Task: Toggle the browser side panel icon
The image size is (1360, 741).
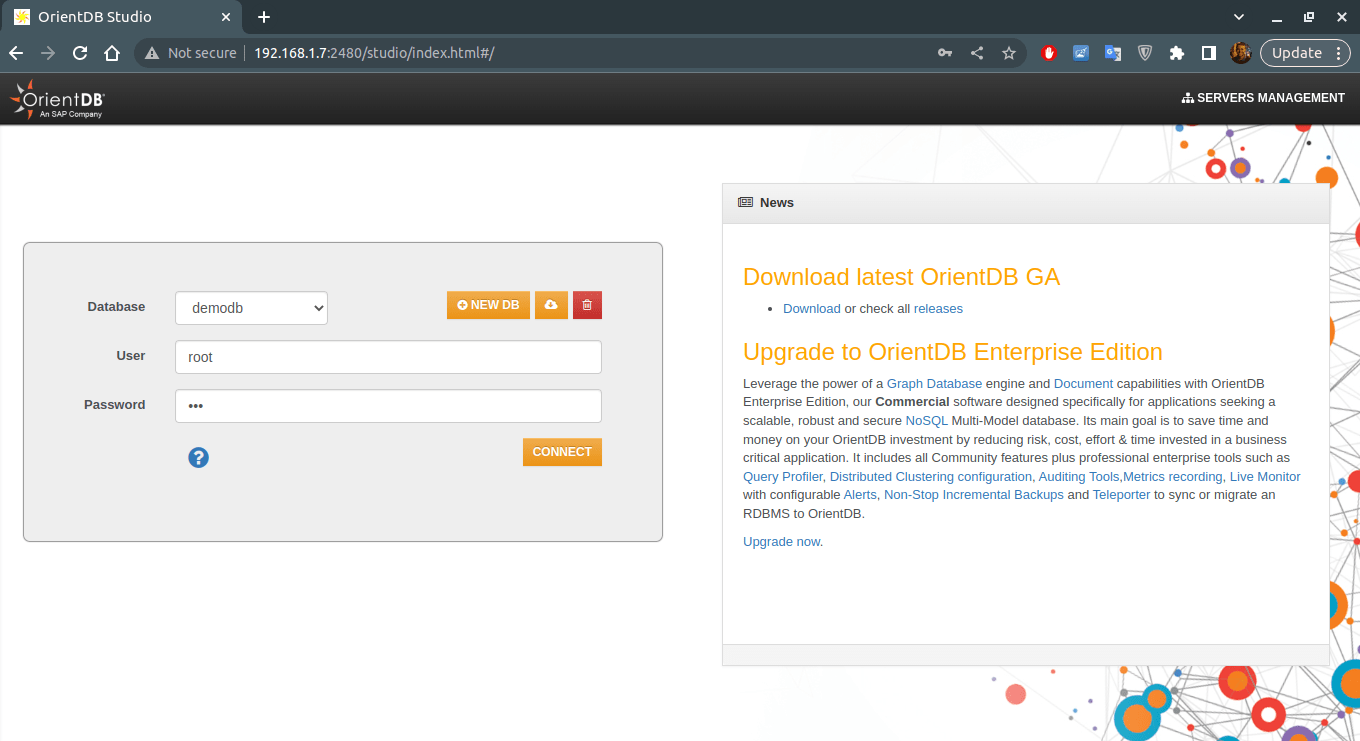Action: [1209, 53]
